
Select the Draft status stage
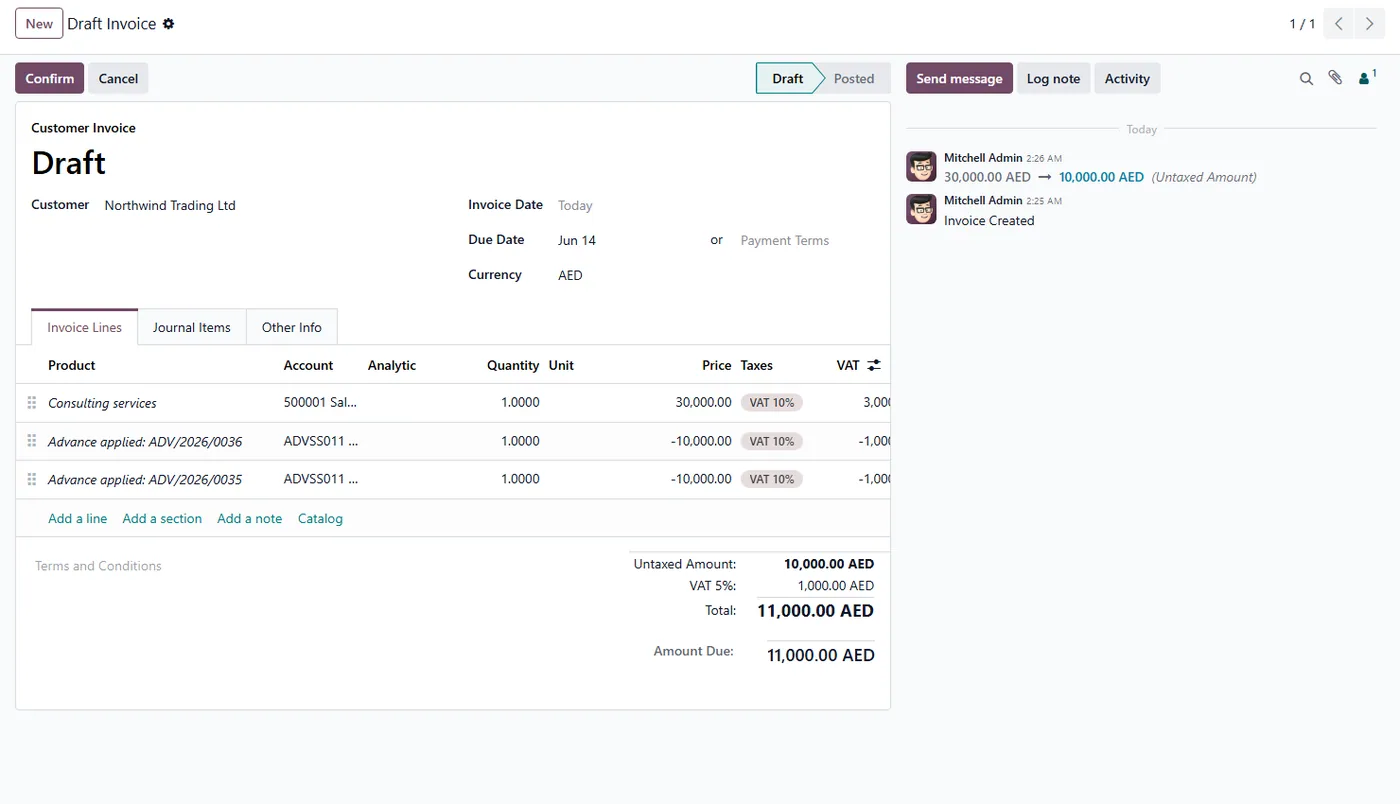[788, 79]
